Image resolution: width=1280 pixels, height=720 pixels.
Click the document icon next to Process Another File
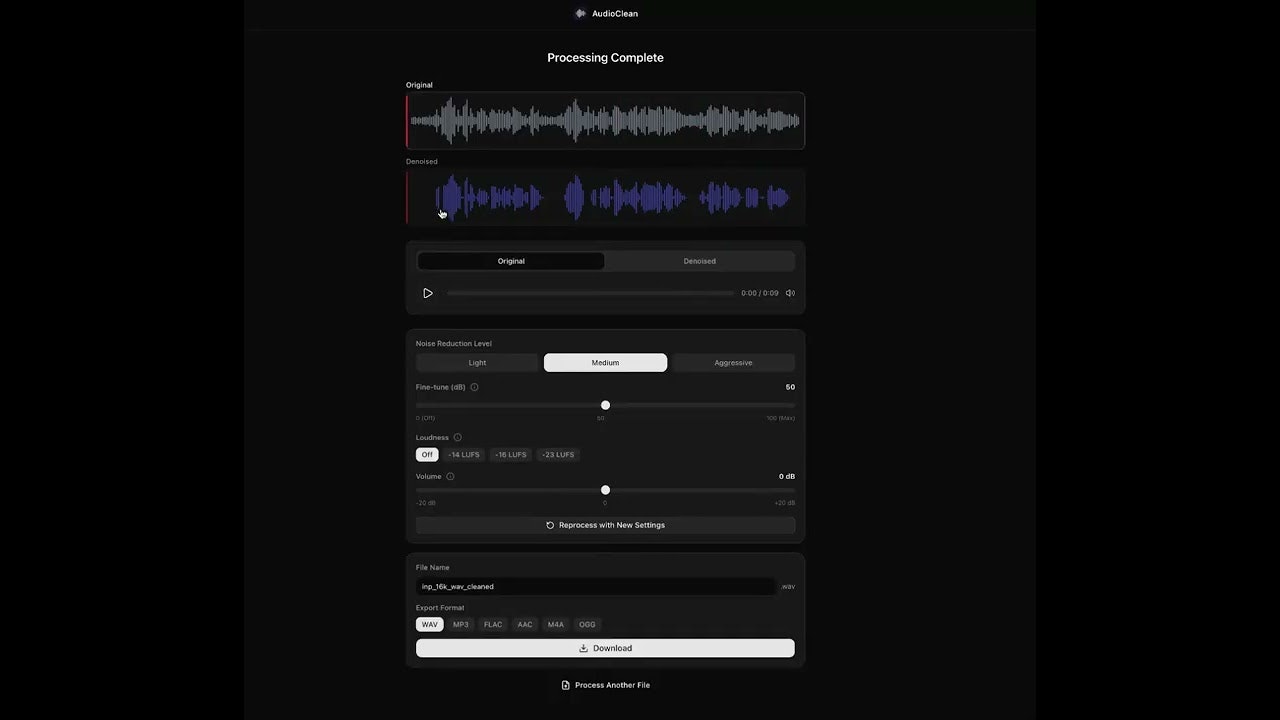click(565, 685)
